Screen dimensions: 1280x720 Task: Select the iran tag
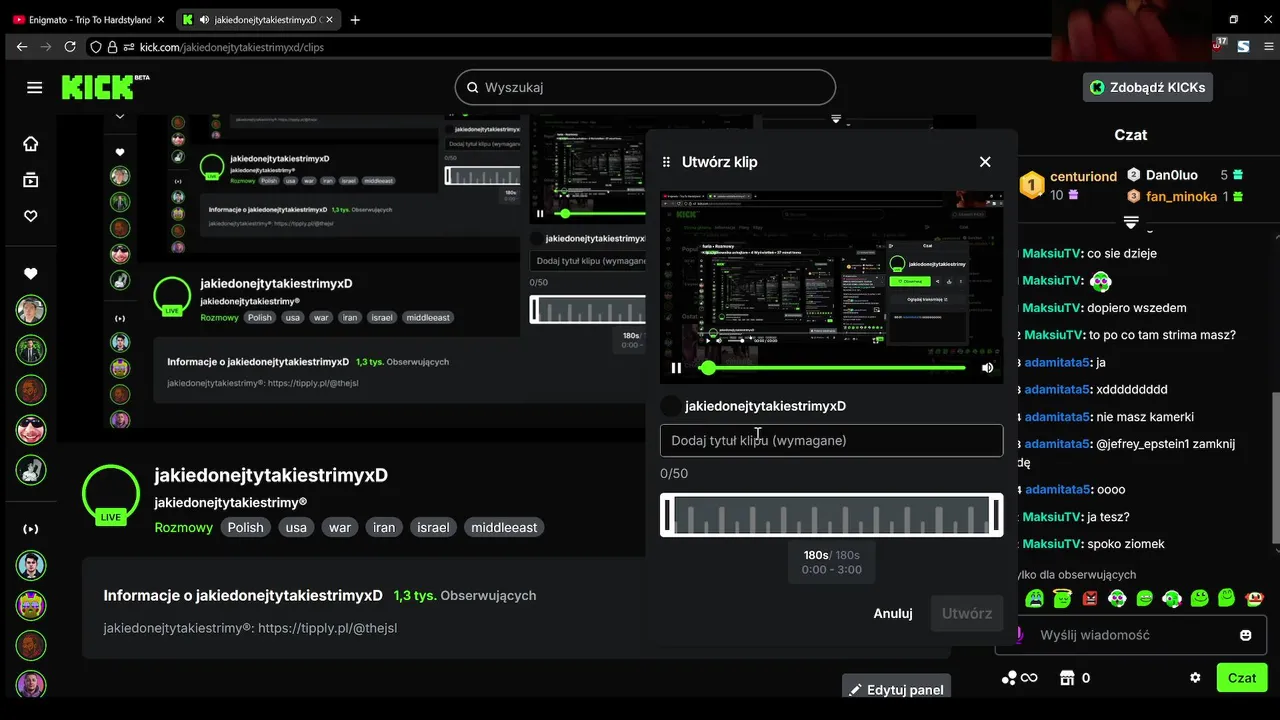pyautogui.click(x=384, y=527)
